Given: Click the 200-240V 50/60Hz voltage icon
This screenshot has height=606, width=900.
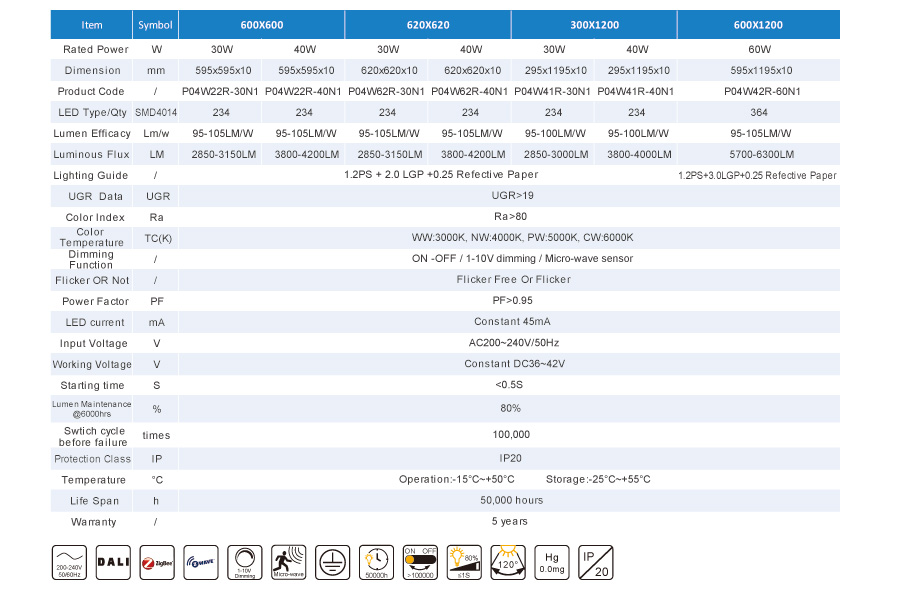Looking at the screenshot, I should click(x=68, y=563).
